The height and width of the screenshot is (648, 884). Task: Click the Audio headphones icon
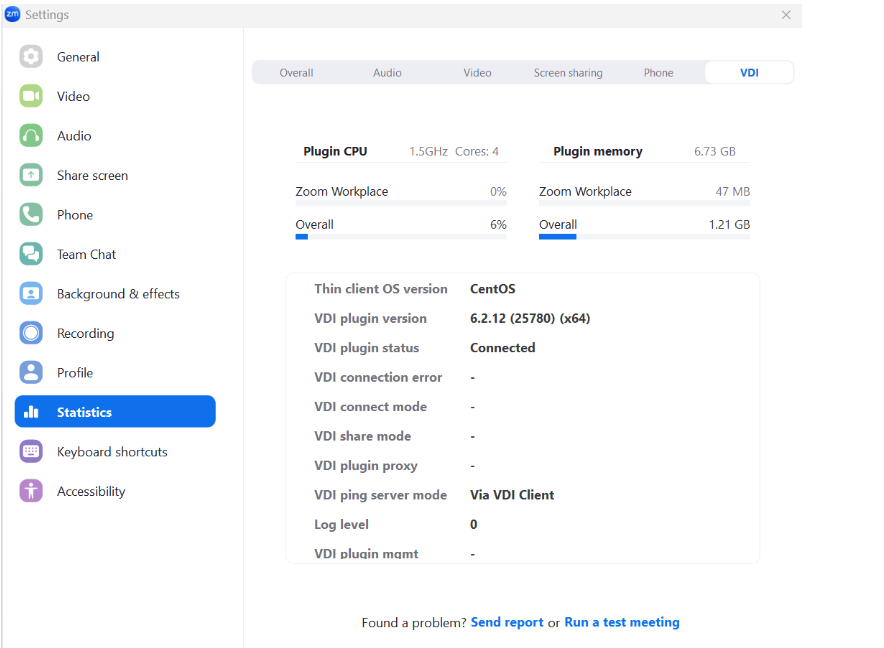pyautogui.click(x=31, y=135)
